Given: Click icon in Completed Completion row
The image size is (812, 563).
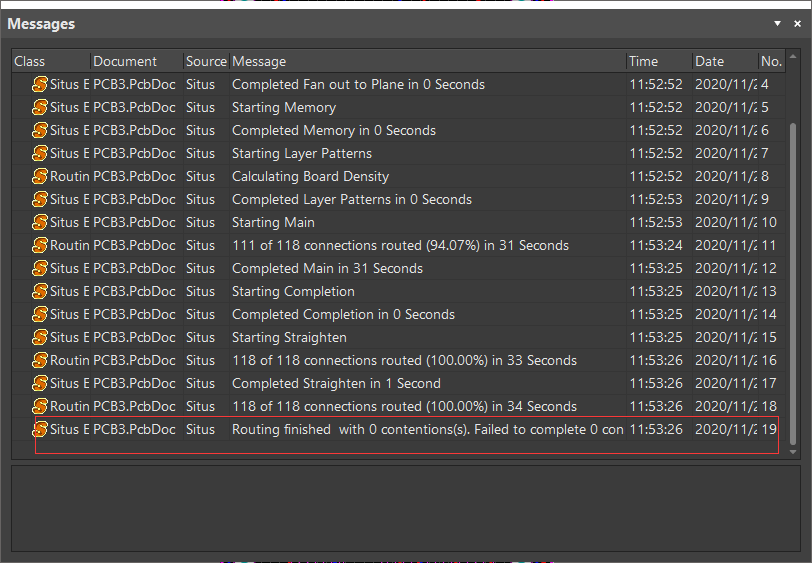Looking at the screenshot, I should (40, 314).
